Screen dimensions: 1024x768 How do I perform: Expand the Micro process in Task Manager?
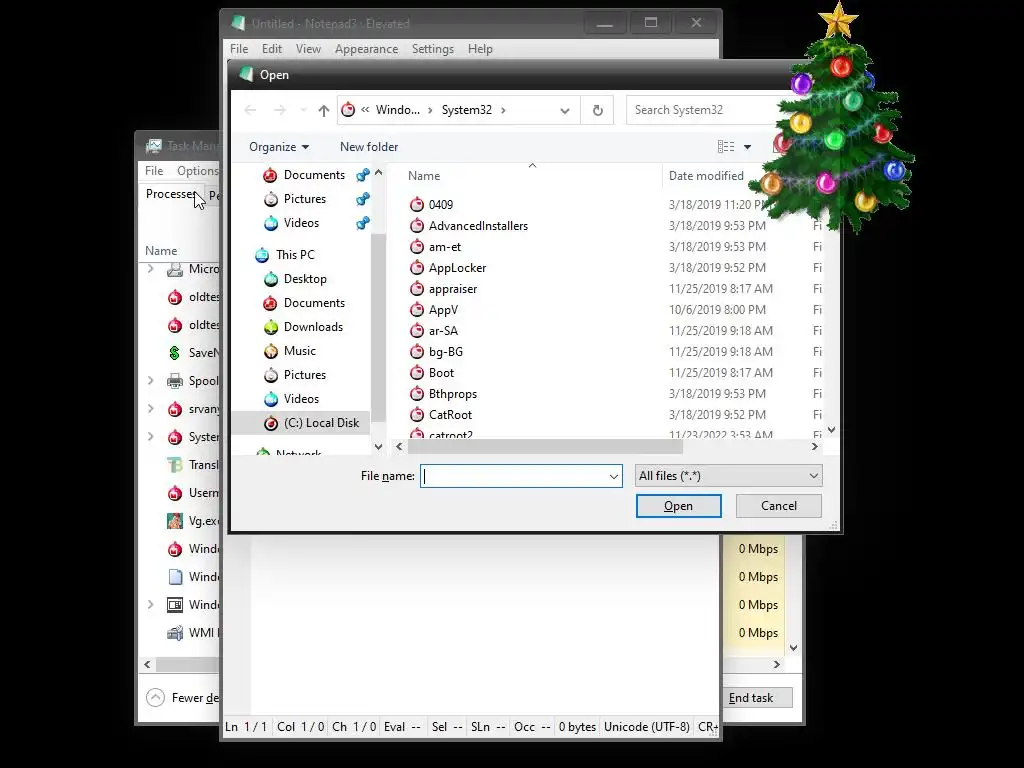tap(151, 269)
